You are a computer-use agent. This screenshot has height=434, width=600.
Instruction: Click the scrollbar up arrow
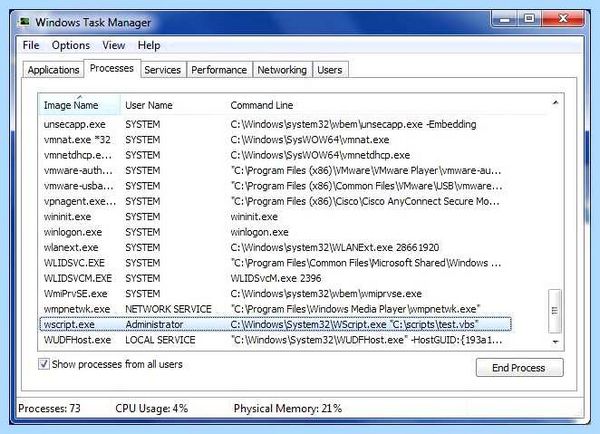pos(555,103)
